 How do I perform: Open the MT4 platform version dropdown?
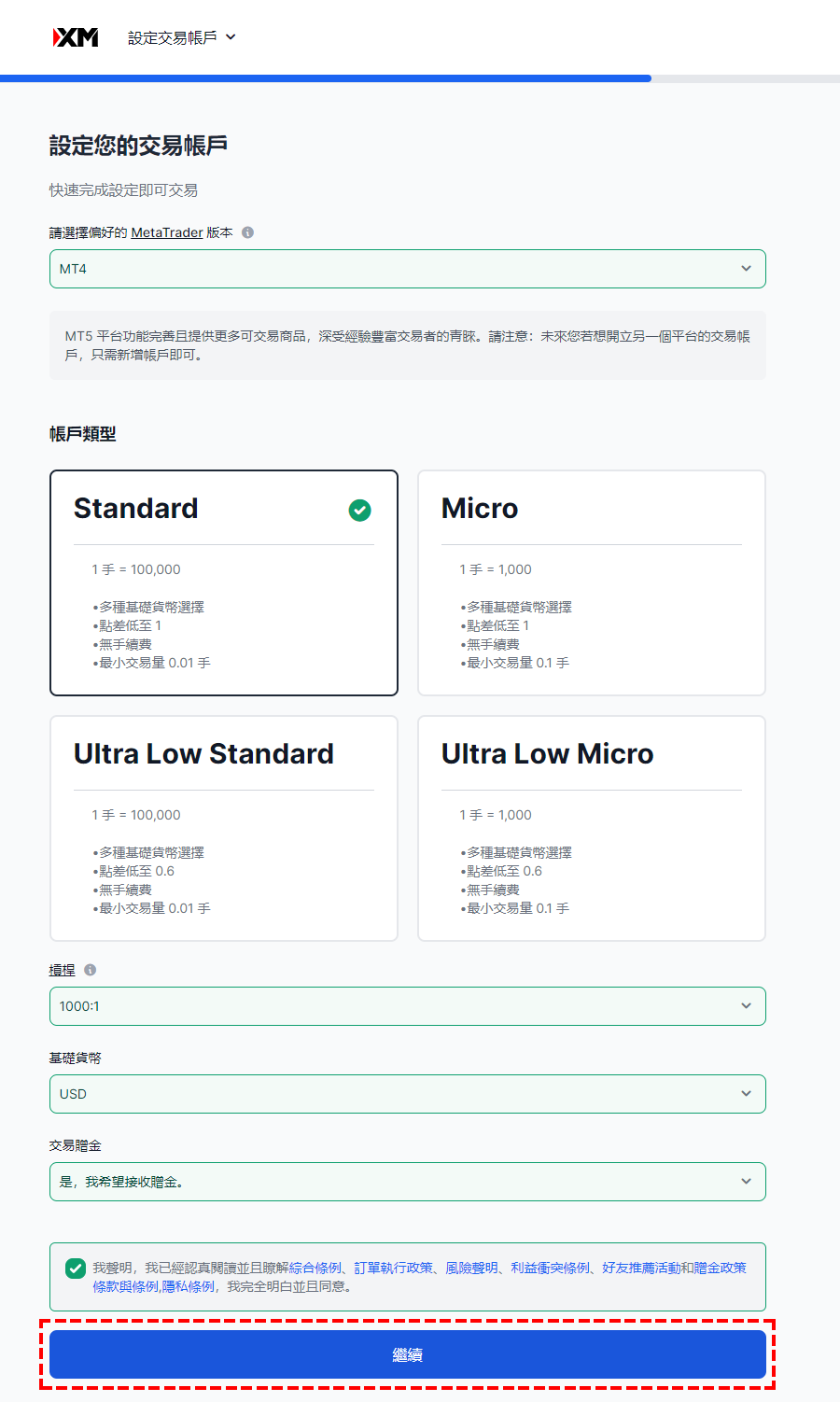point(408,269)
